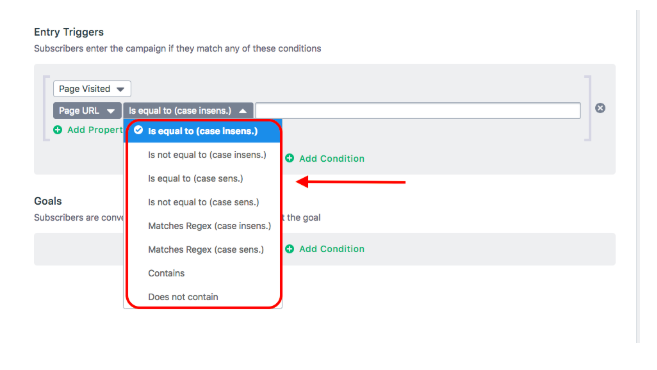Screen dimensions: 657x370
Task: Click the Goals heading
Action: (x=48, y=201)
